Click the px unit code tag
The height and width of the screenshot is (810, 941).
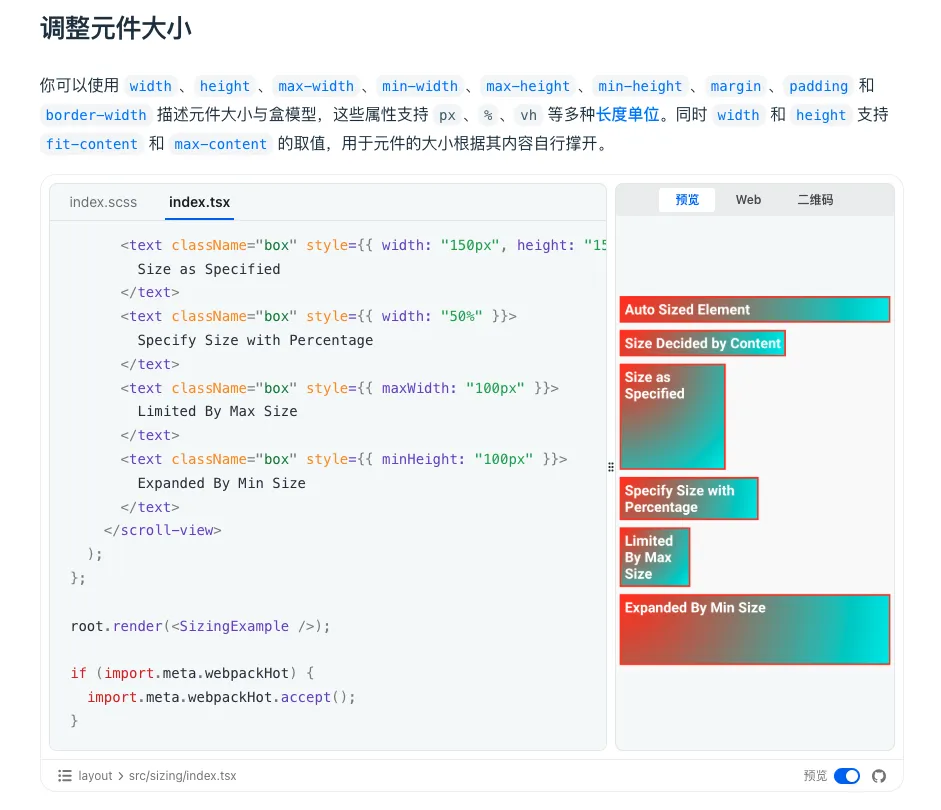(447, 115)
